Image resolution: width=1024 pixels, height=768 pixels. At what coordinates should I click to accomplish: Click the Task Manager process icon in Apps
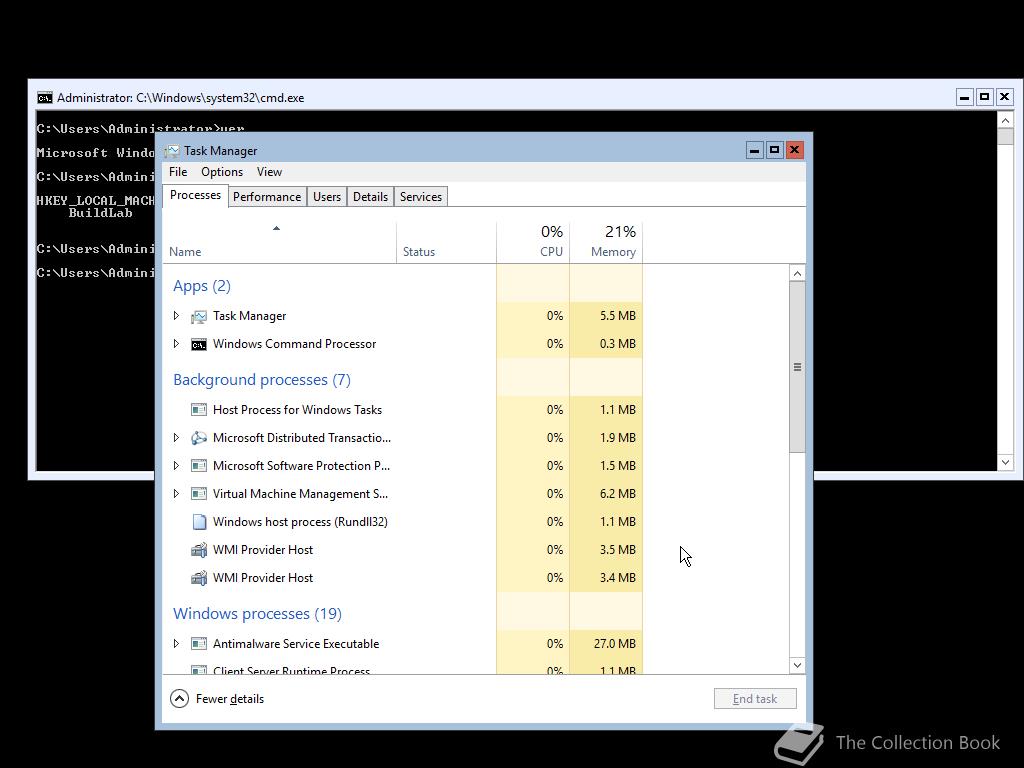pyautogui.click(x=199, y=317)
